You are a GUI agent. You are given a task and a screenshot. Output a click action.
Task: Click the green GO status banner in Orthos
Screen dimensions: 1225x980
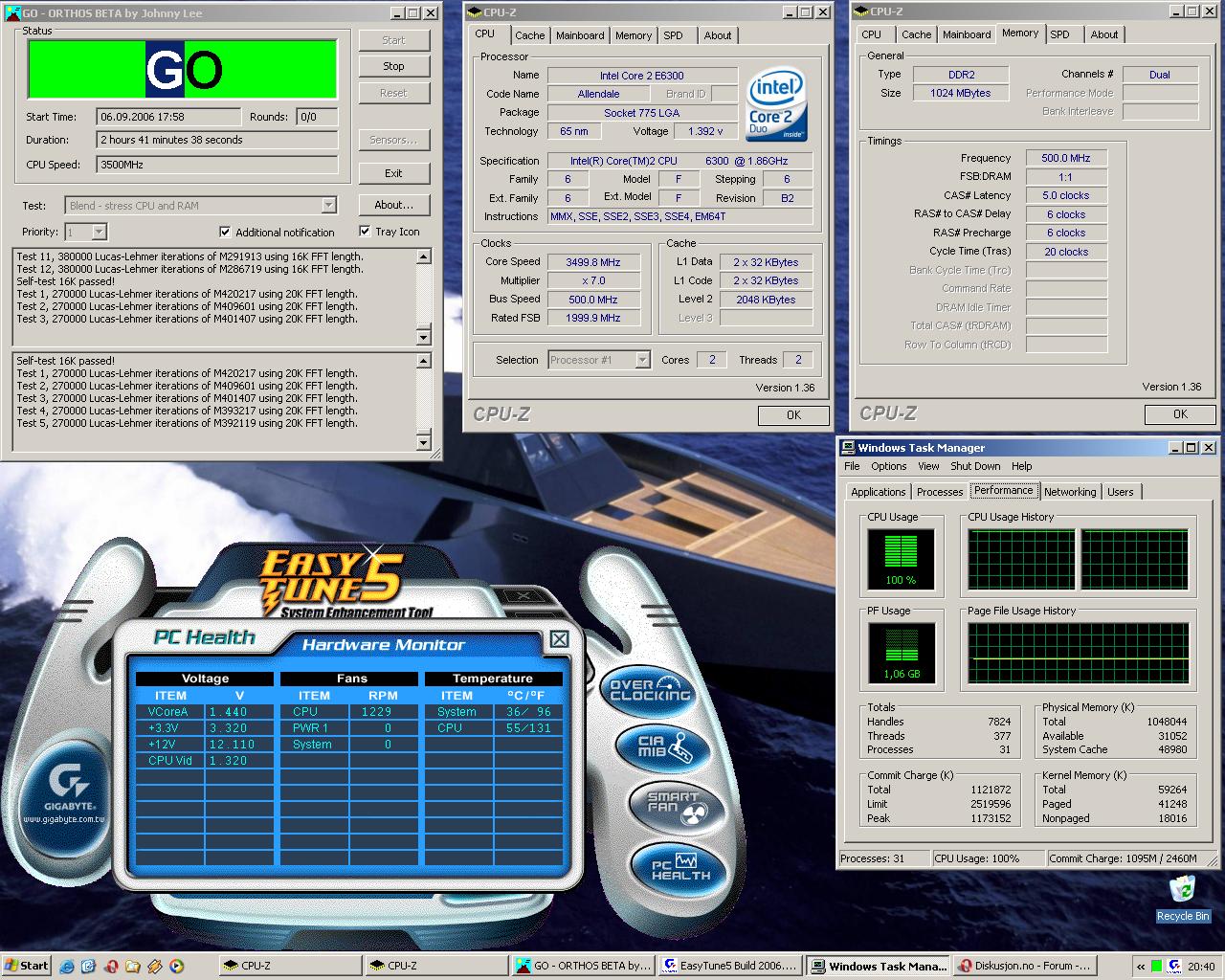(183, 69)
